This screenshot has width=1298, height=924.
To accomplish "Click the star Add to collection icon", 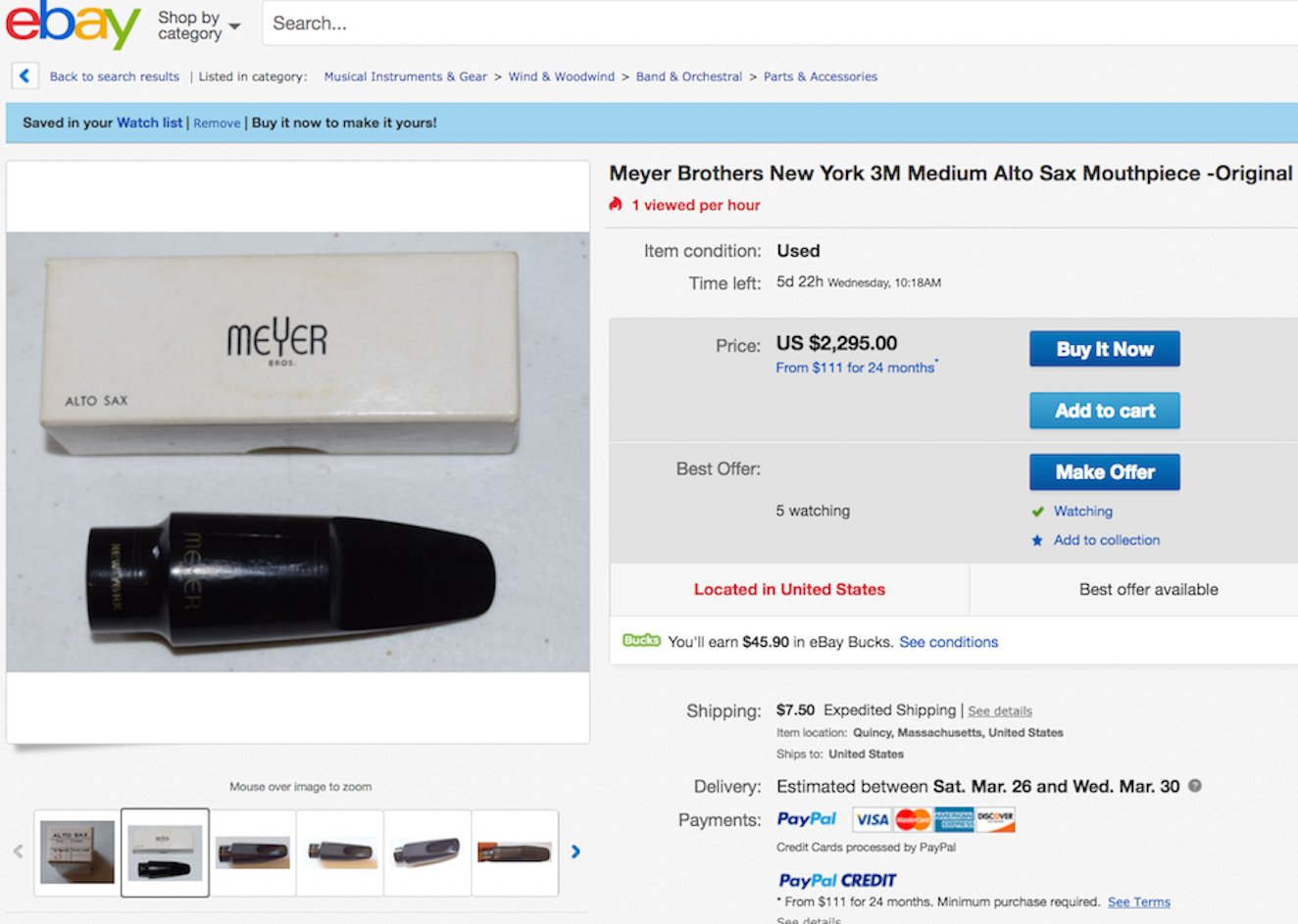I will tap(1037, 540).
